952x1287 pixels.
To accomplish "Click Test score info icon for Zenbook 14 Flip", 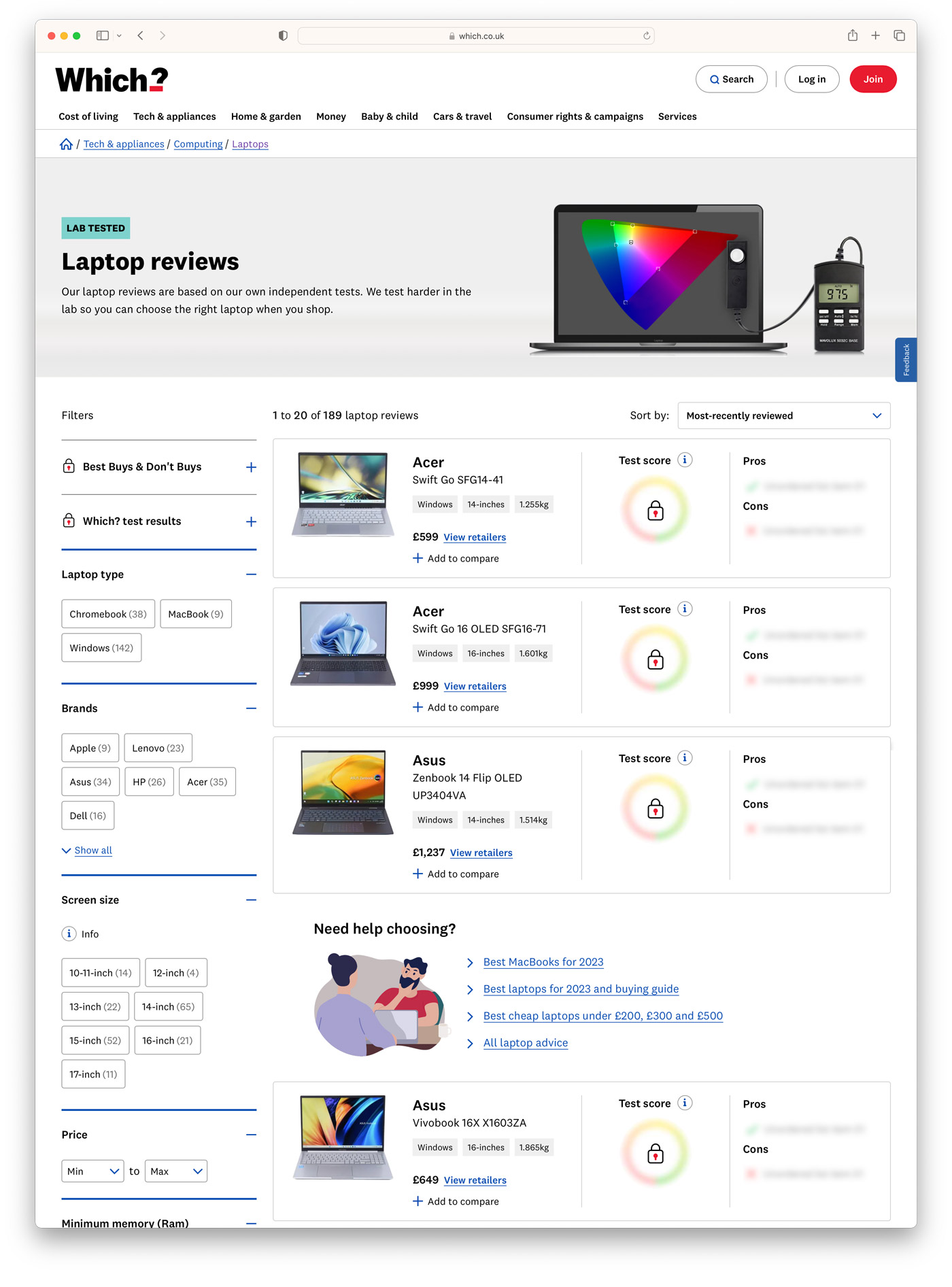I will pos(685,758).
